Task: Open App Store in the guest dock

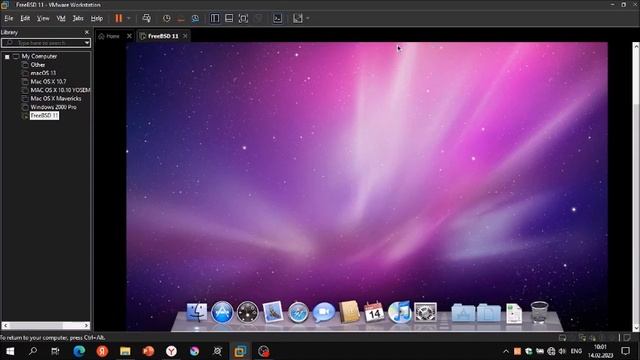Action: 222,312
